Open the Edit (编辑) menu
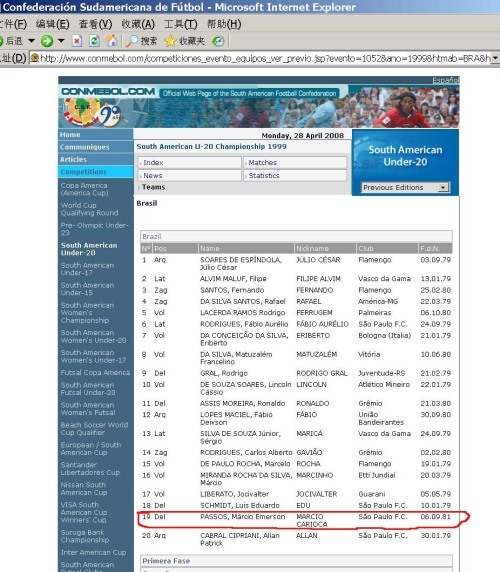Viewport: 500px width, 572px height. (53, 24)
